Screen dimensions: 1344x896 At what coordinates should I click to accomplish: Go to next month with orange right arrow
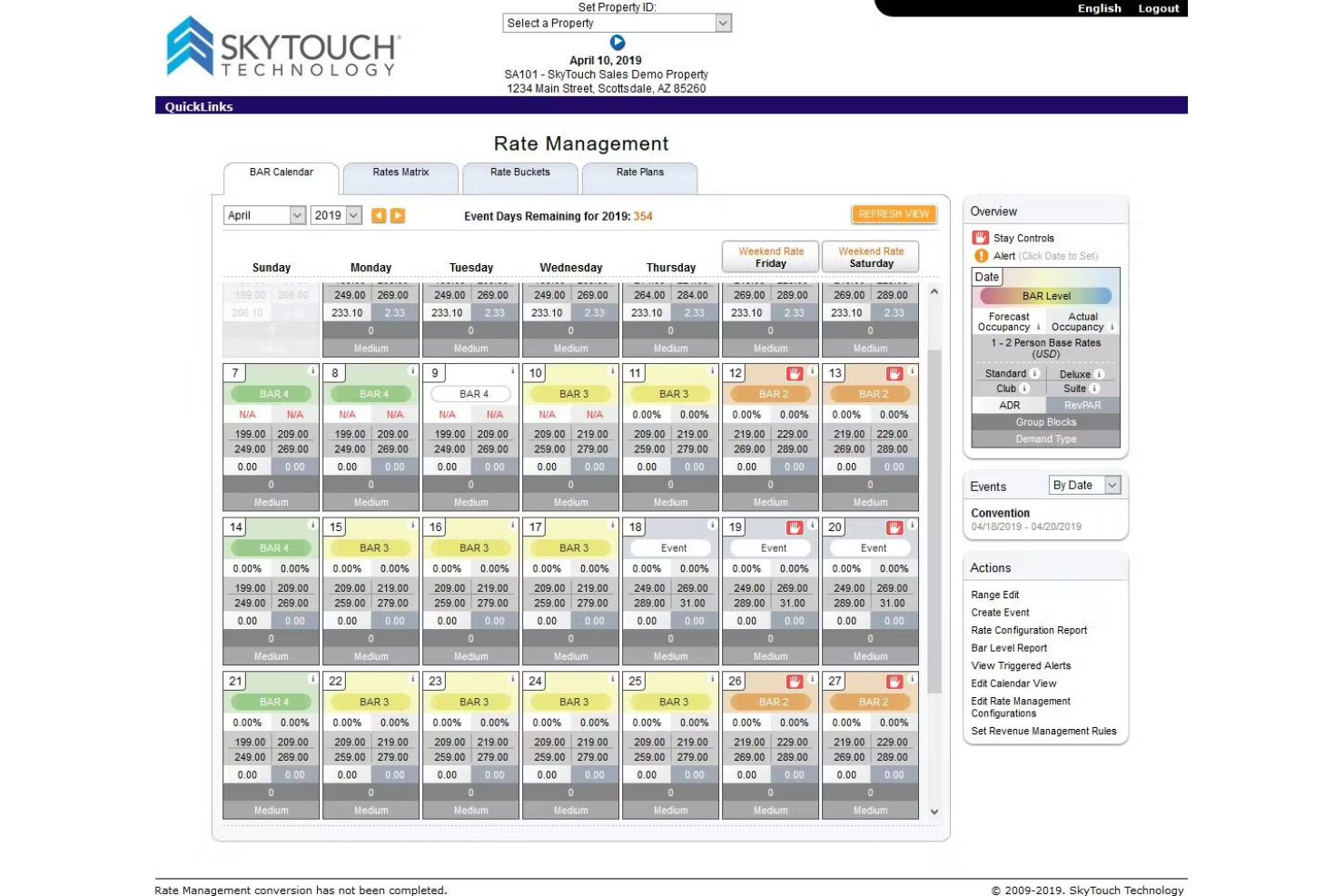[x=398, y=215]
